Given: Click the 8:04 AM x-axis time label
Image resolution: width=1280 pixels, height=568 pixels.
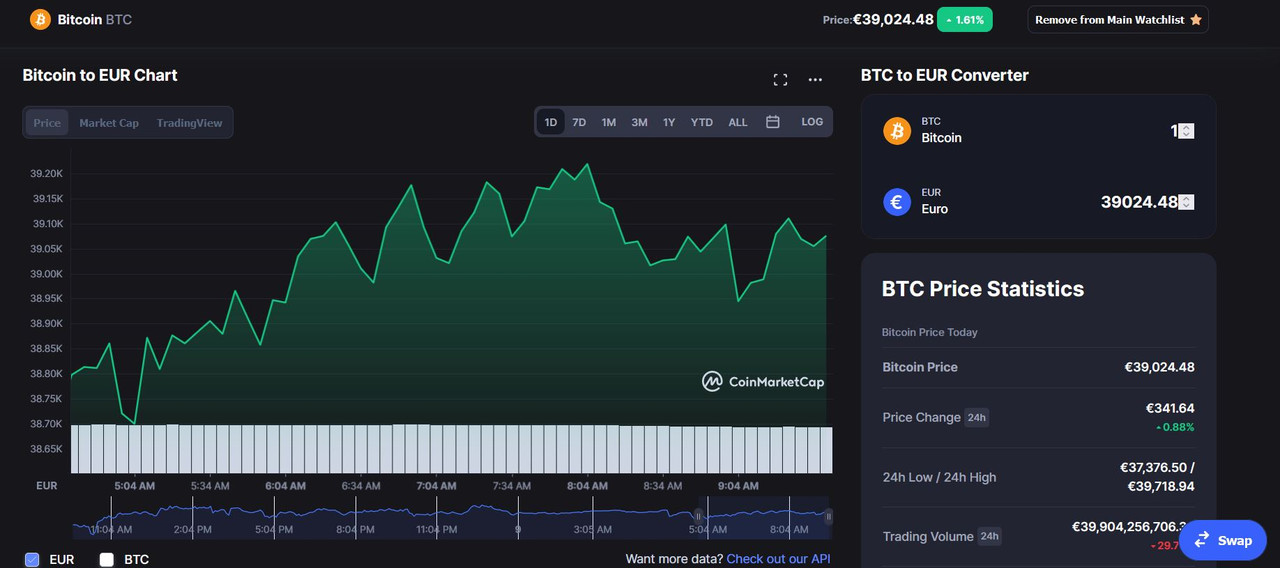Looking at the screenshot, I should 587,486.
